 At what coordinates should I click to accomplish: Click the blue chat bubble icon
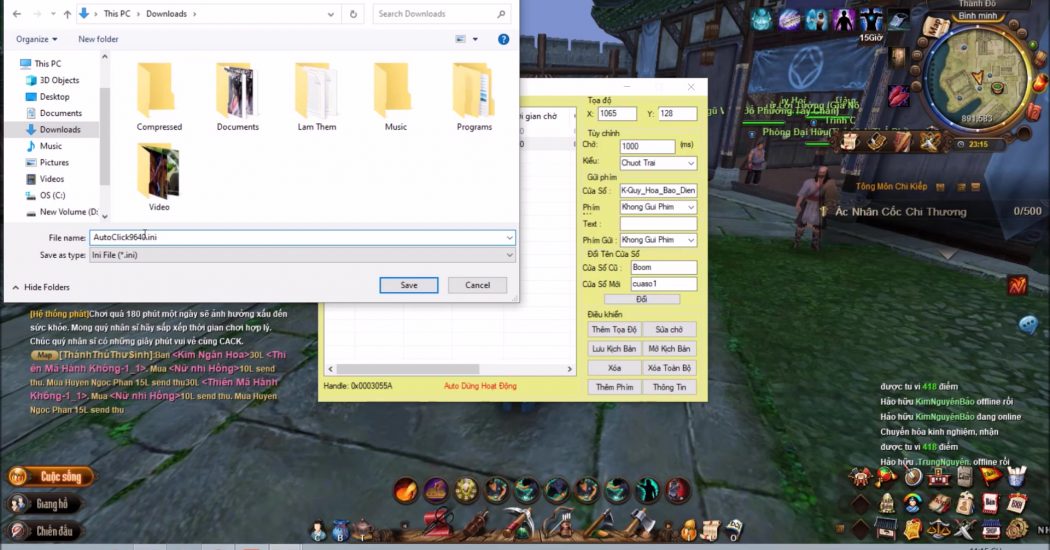tap(1028, 325)
